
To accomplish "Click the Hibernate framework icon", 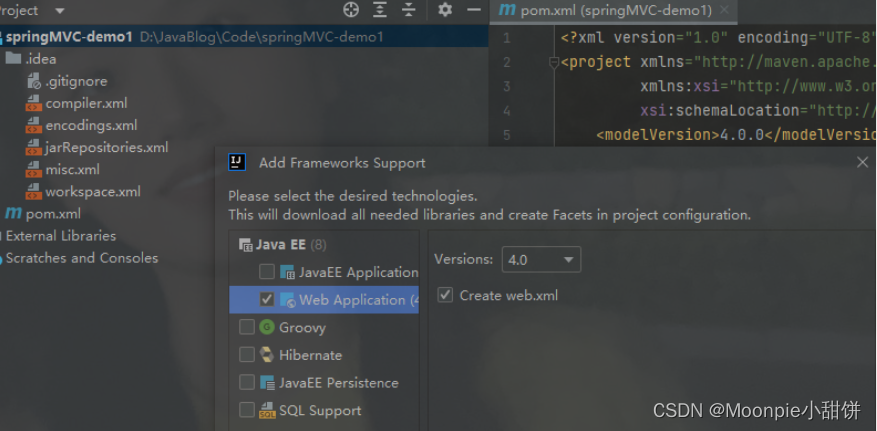I will 267,355.
